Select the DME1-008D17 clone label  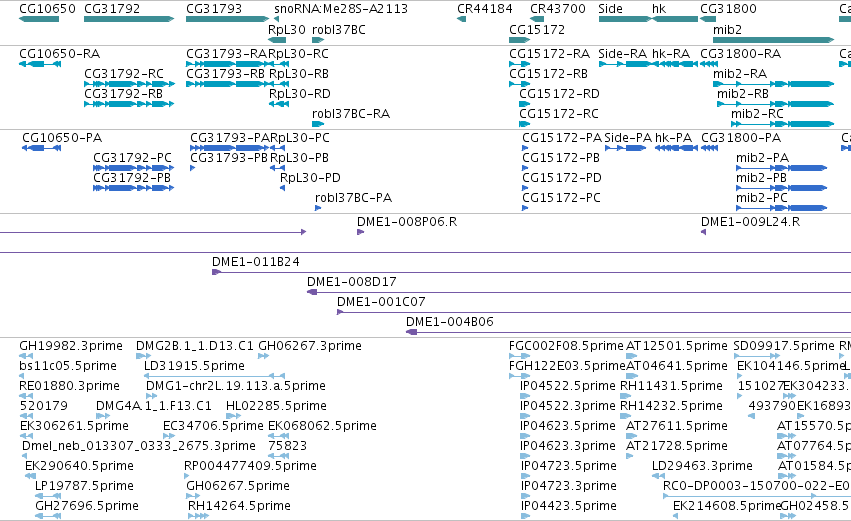(352, 282)
